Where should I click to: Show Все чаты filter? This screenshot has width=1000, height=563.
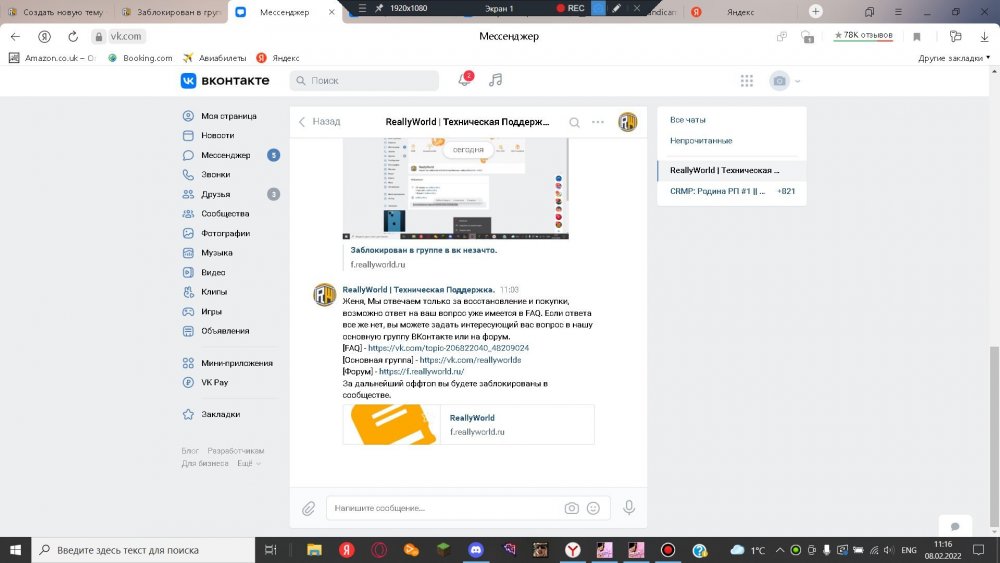[x=688, y=120]
